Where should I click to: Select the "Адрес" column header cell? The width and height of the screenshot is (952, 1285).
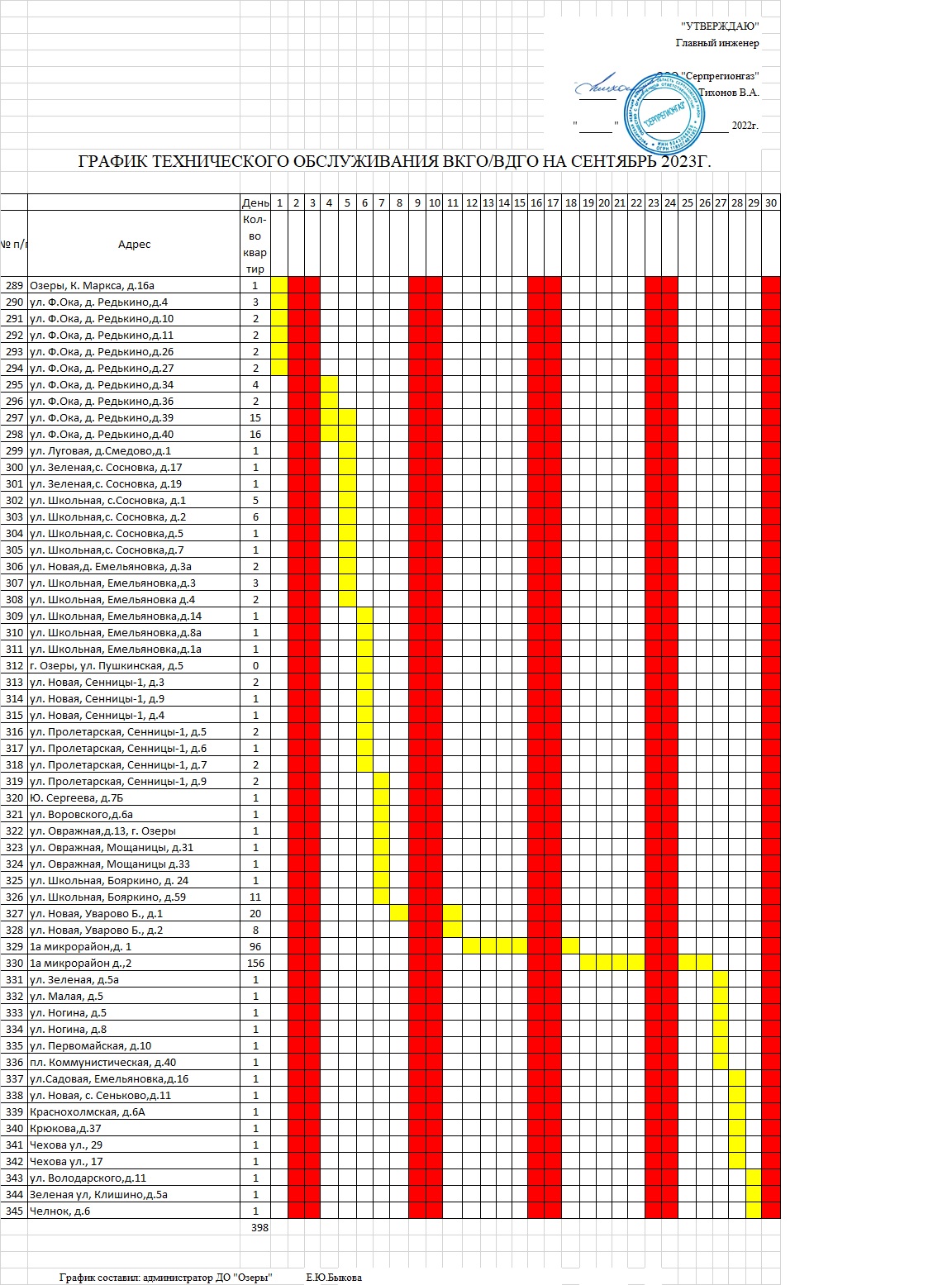click(x=135, y=244)
